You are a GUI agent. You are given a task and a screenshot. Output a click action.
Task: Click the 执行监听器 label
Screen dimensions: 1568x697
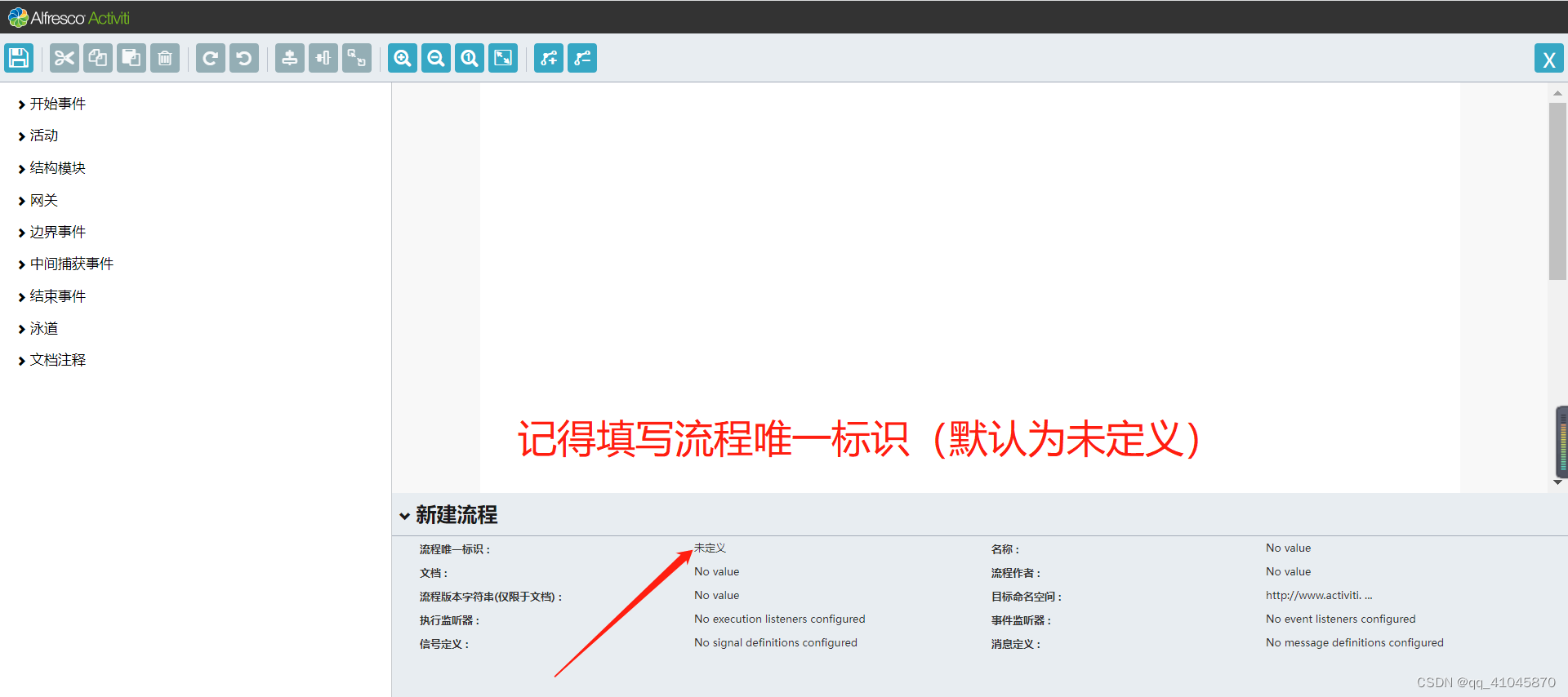coord(449,621)
